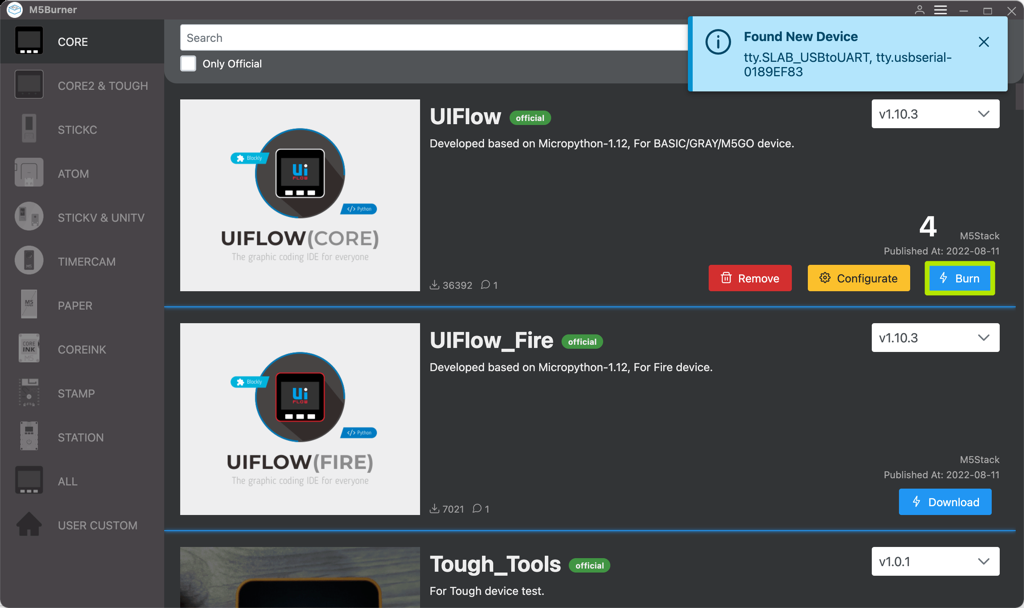
Task: Open the UIFLOW(FIRE) thumbnail
Action: (x=300, y=419)
